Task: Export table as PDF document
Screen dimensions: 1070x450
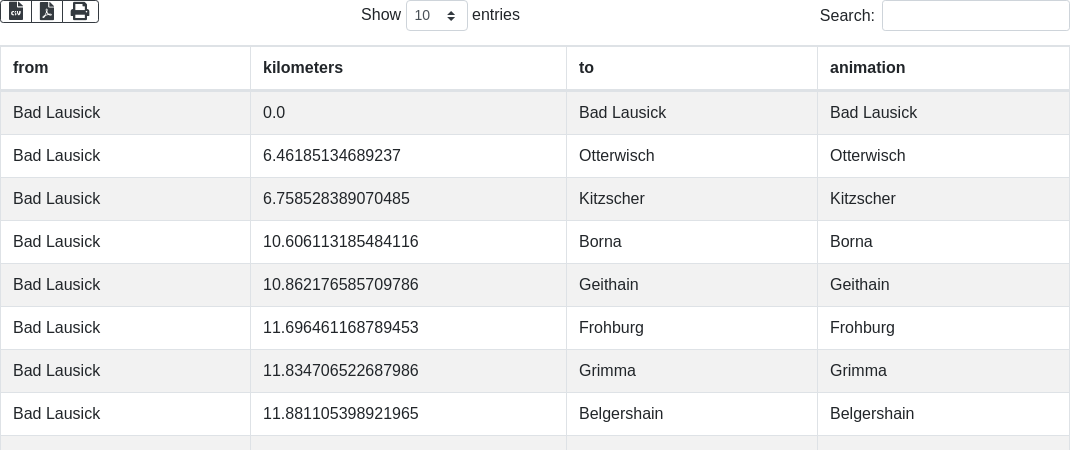Action: tap(47, 11)
